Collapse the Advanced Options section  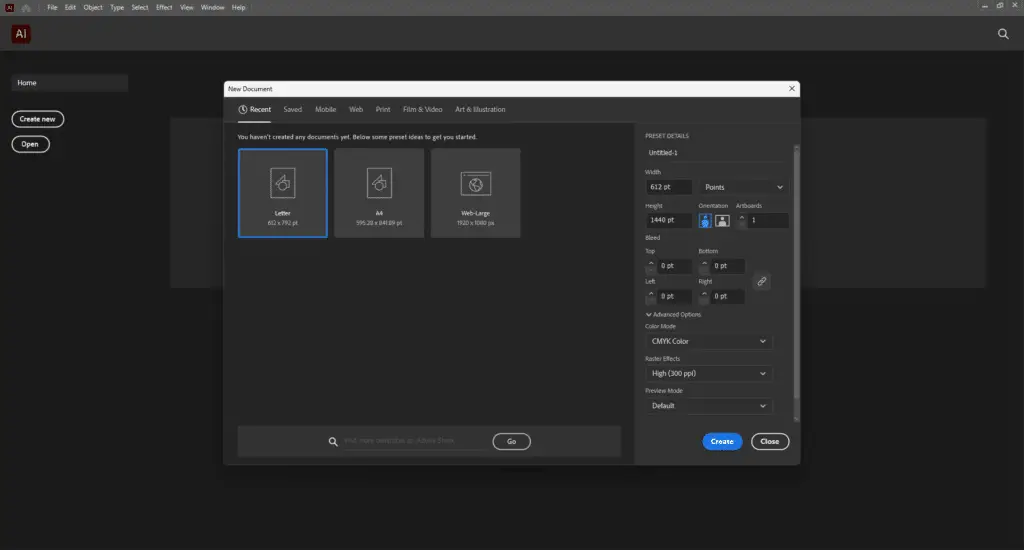(673, 315)
